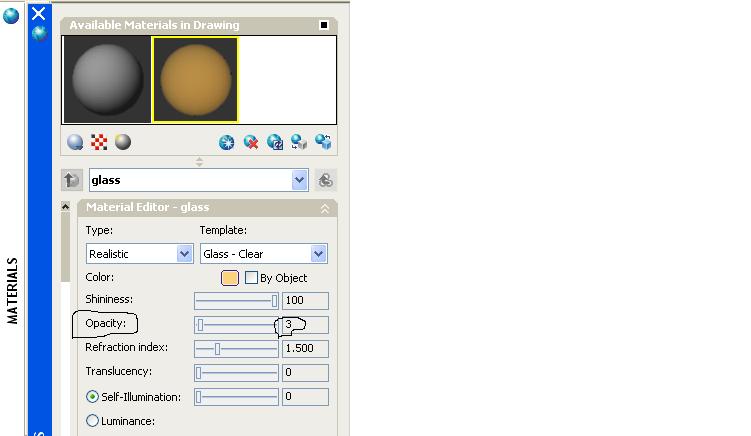Toggle the display mode square button in Available Materials header
The image size is (751, 436).
[324, 25]
